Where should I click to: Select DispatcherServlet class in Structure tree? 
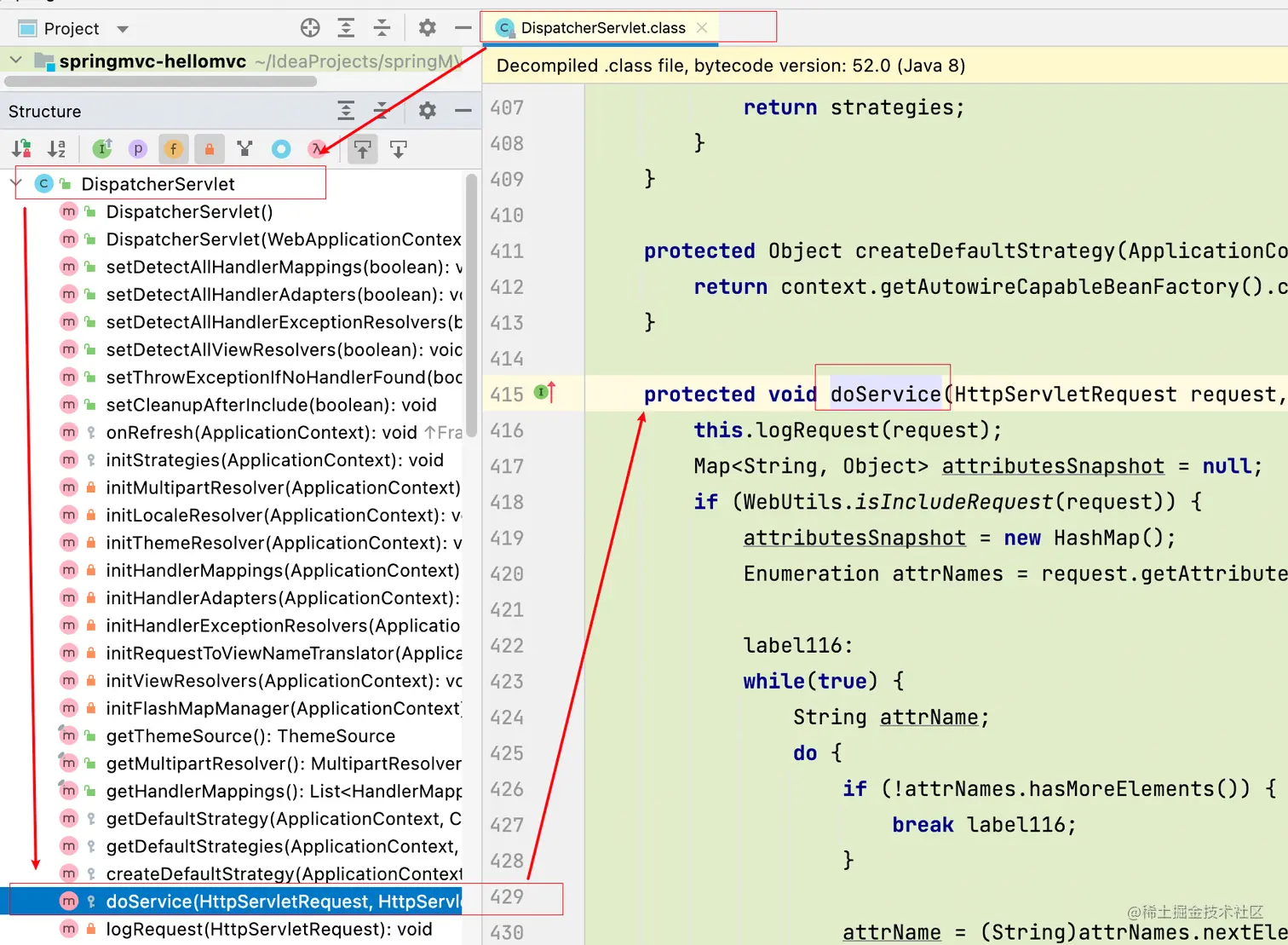tap(158, 184)
